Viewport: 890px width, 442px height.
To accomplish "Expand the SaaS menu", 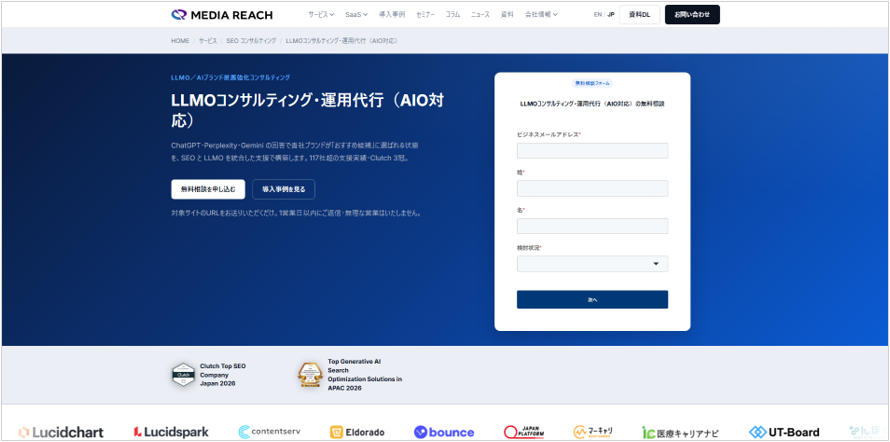I will point(356,15).
